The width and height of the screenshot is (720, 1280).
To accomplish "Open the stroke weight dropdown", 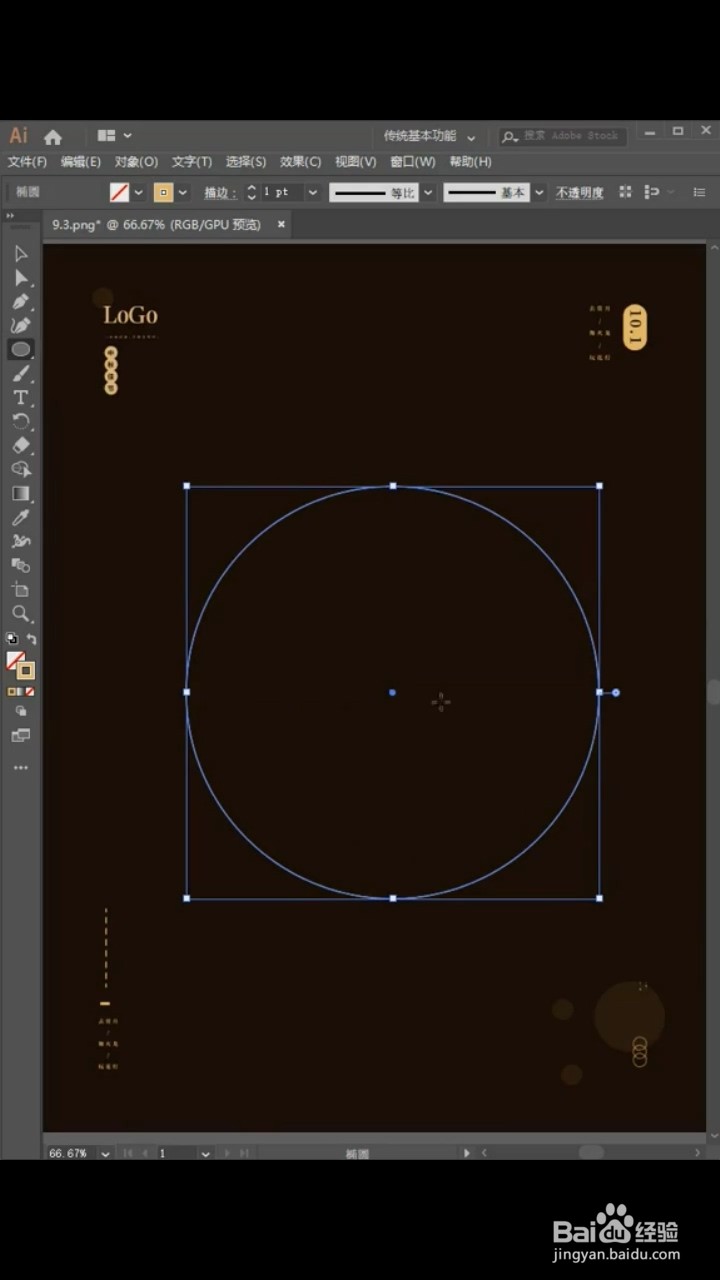I will click(x=313, y=192).
